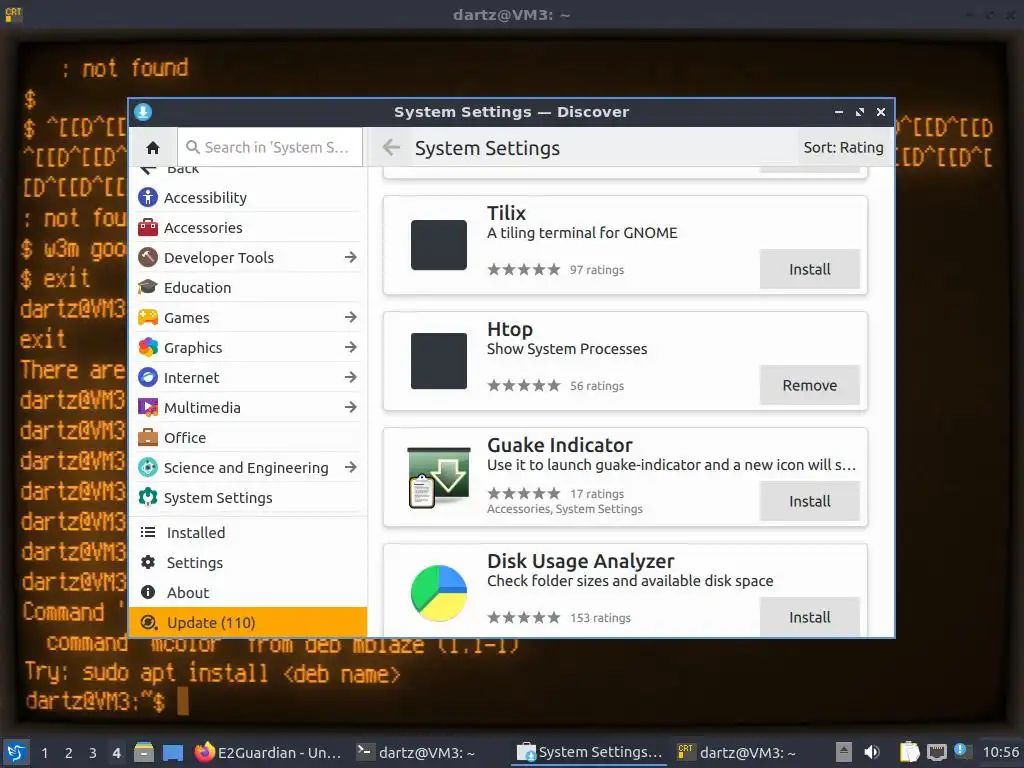This screenshot has width=1024, height=768.
Task: Click the Office briefcase icon
Action: point(148,438)
